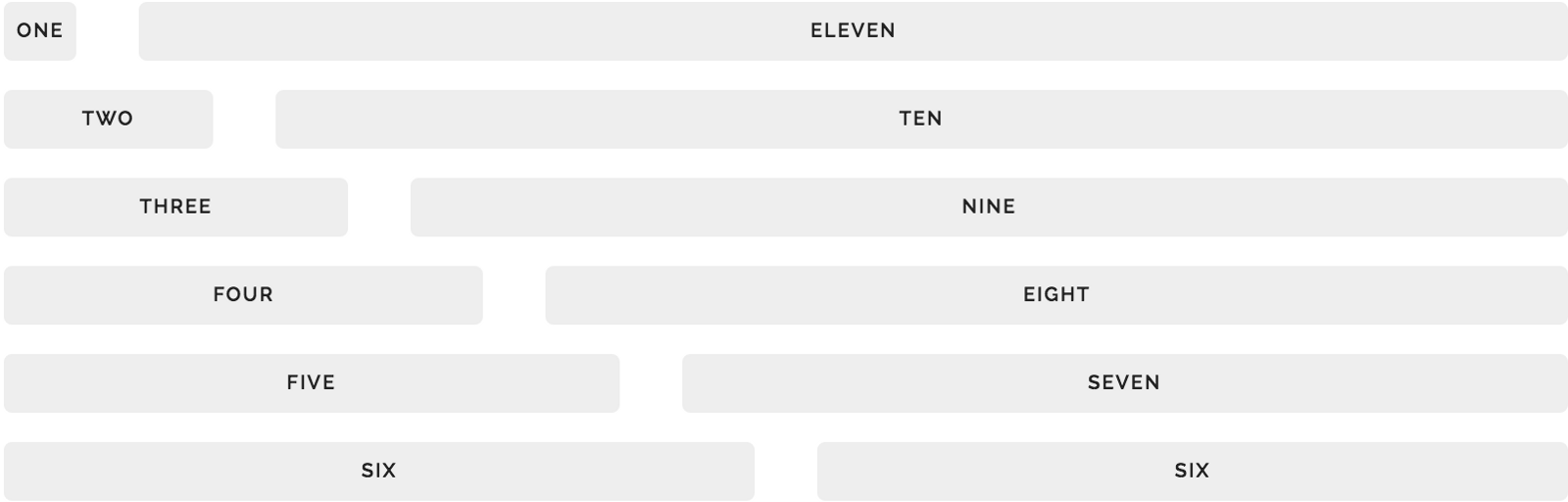Select the ELEVEN block
Viewport: 1568px width, 502px height.
coord(853,31)
